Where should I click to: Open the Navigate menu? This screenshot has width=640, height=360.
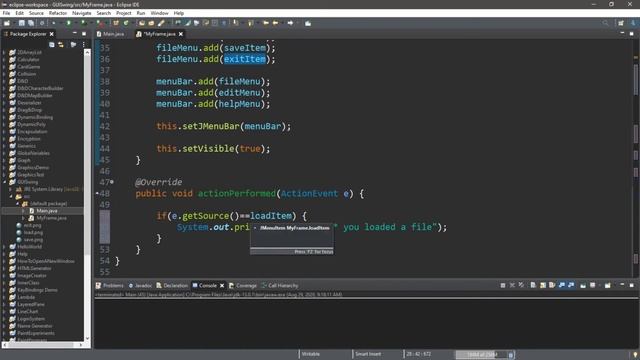(x=82, y=13)
